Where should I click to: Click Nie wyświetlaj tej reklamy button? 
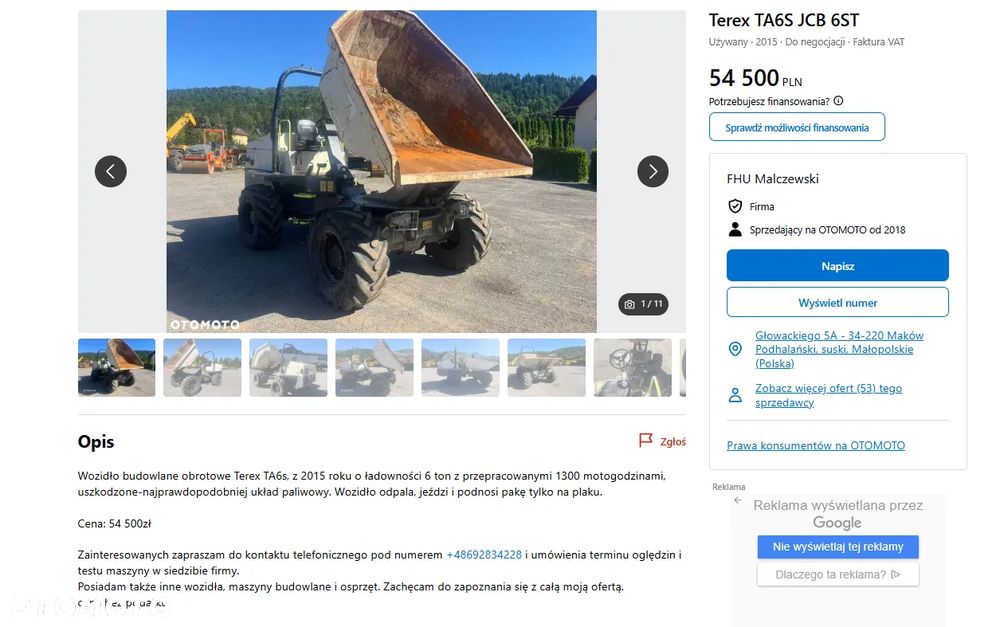point(838,547)
